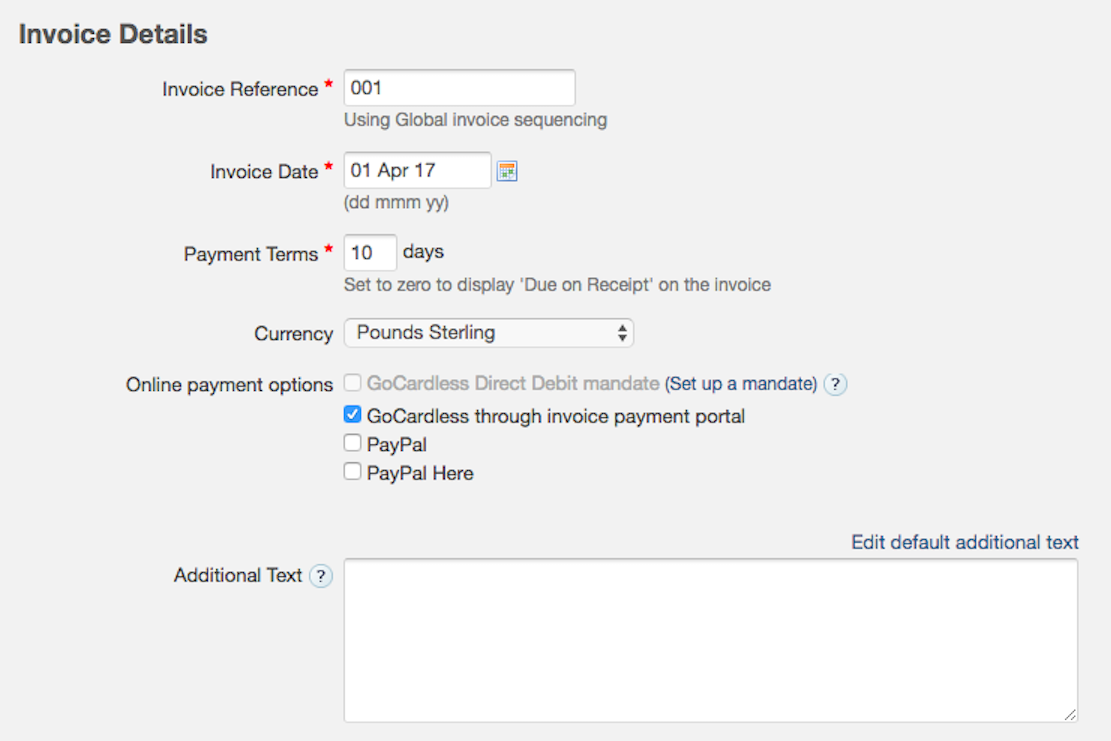This screenshot has width=1111, height=741.
Task: Click into the Invoice Date field
Action: [x=417, y=171]
